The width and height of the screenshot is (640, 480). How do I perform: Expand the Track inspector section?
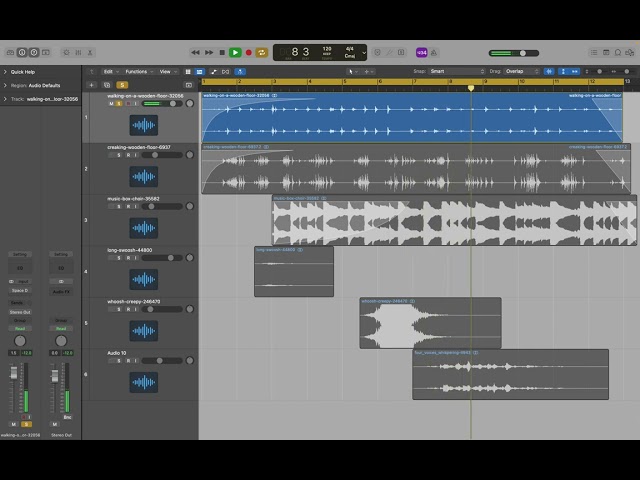click(5, 99)
